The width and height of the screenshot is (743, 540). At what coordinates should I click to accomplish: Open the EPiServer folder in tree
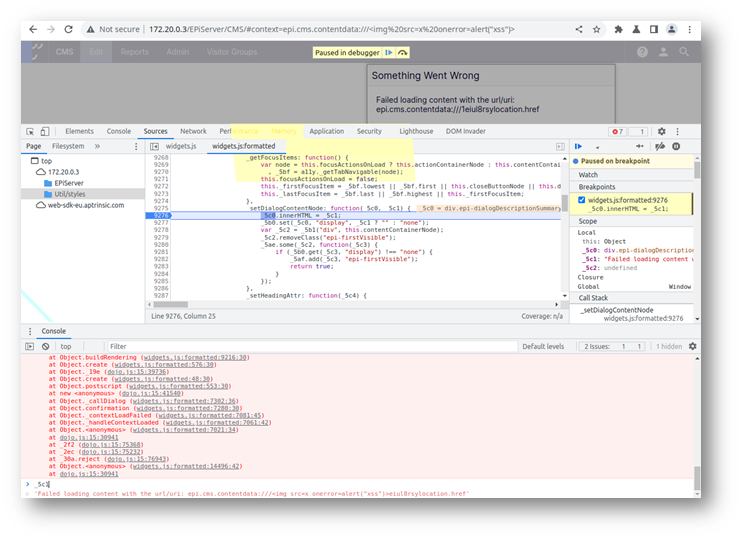click(x=68, y=183)
